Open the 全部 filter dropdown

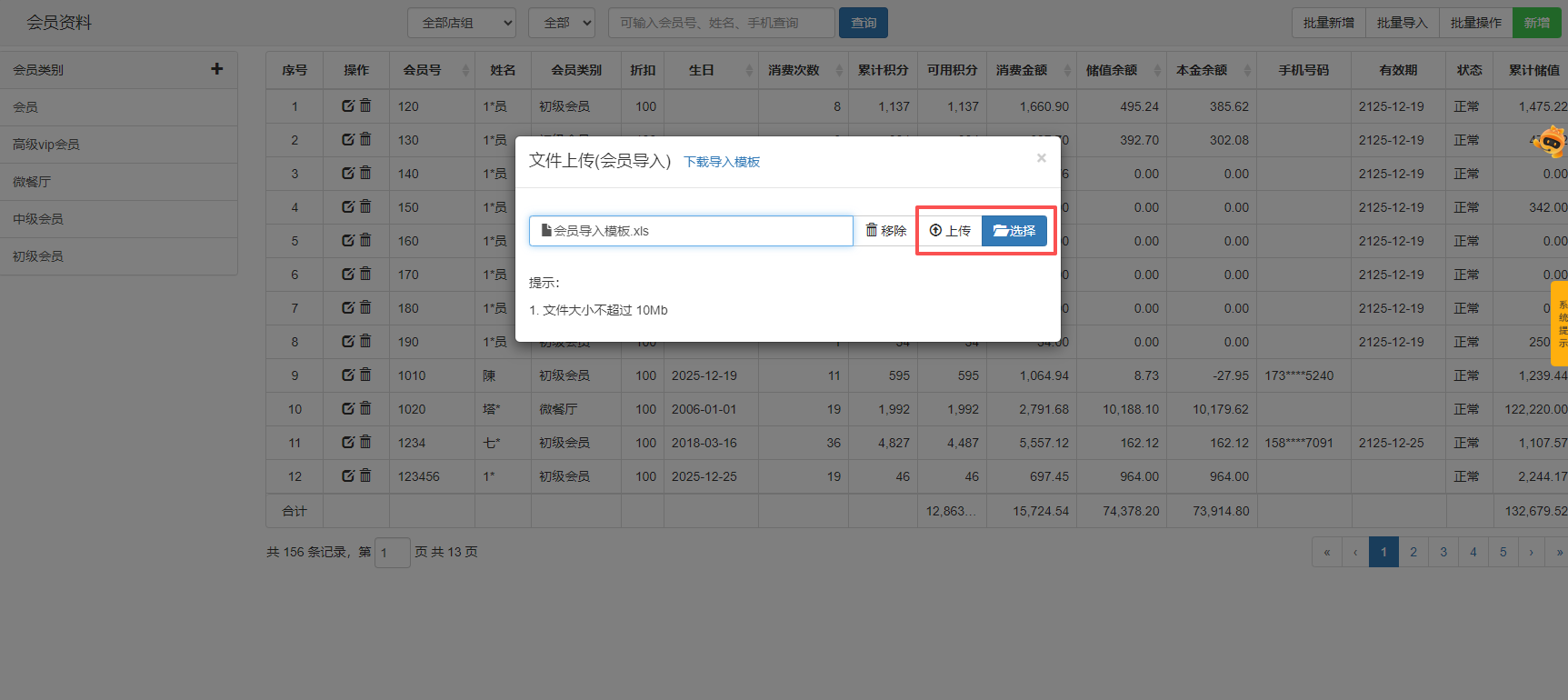coord(562,23)
